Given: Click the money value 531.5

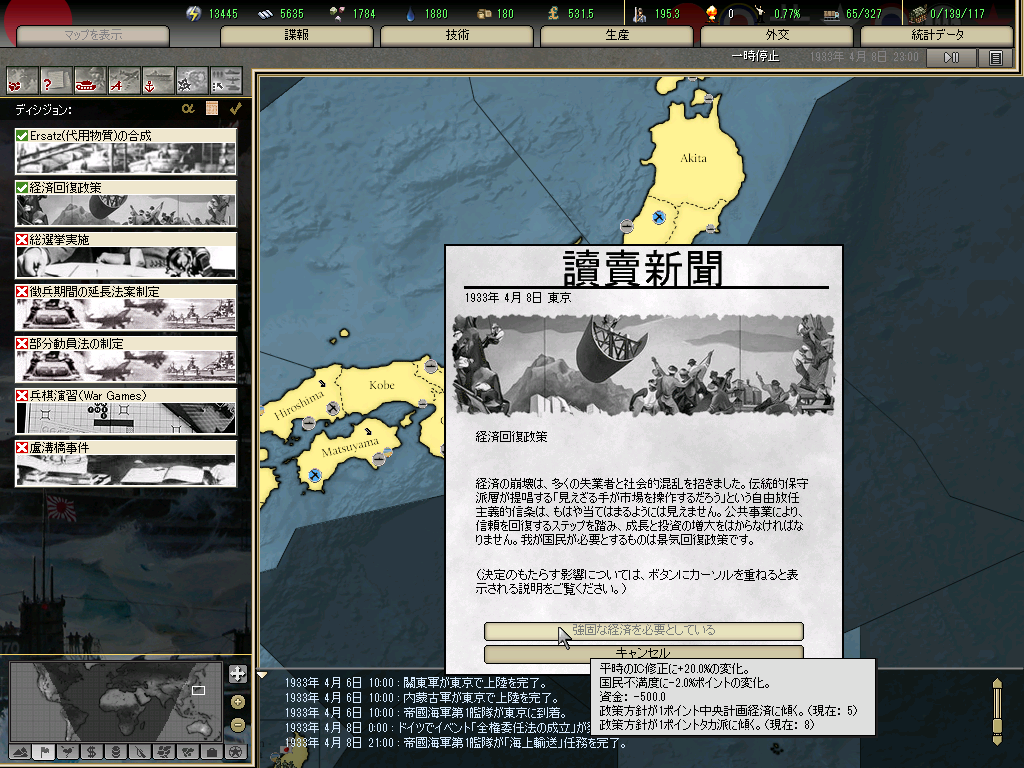Looking at the screenshot, I should 581,14.
